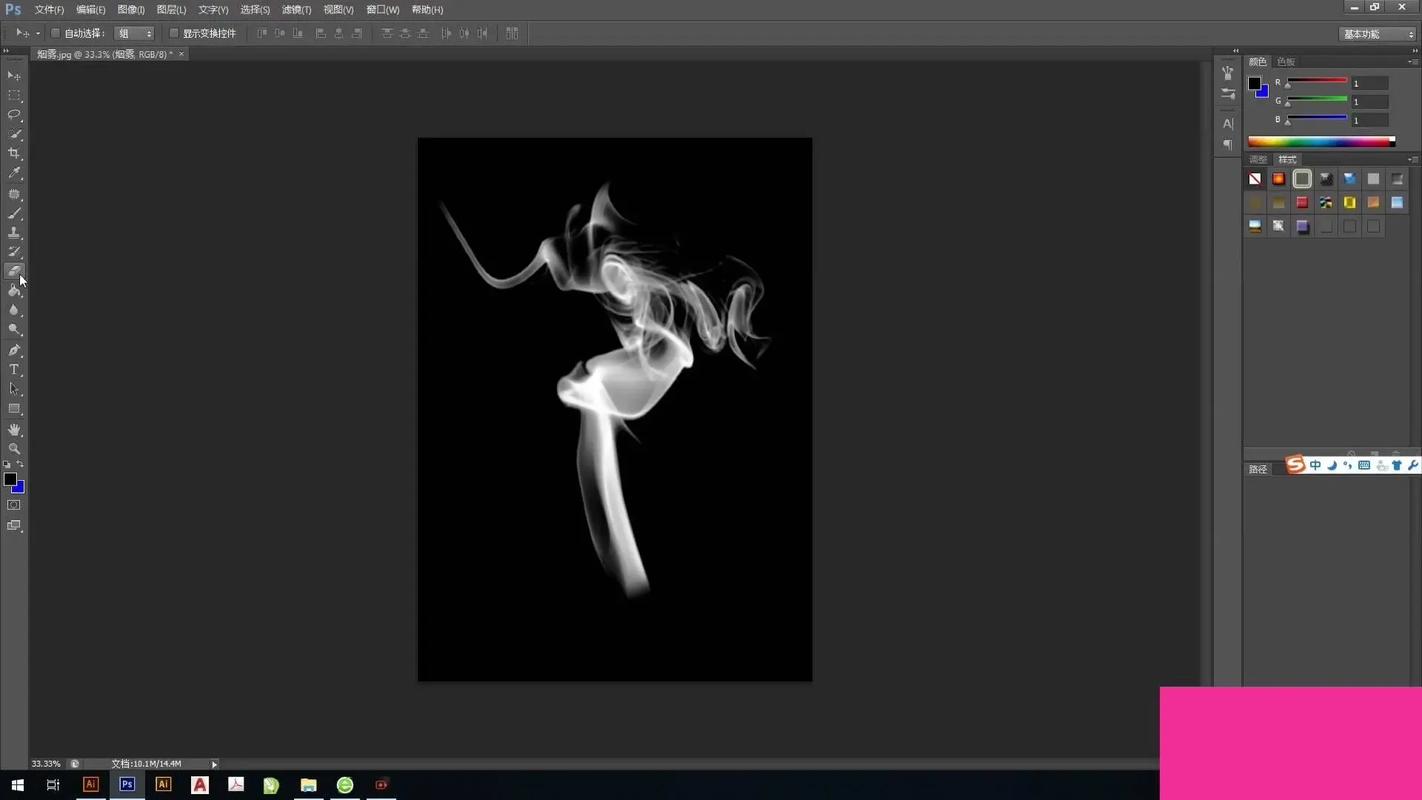
Task: Switch to the 路径 tab
Action: (x=1258, y=469)
